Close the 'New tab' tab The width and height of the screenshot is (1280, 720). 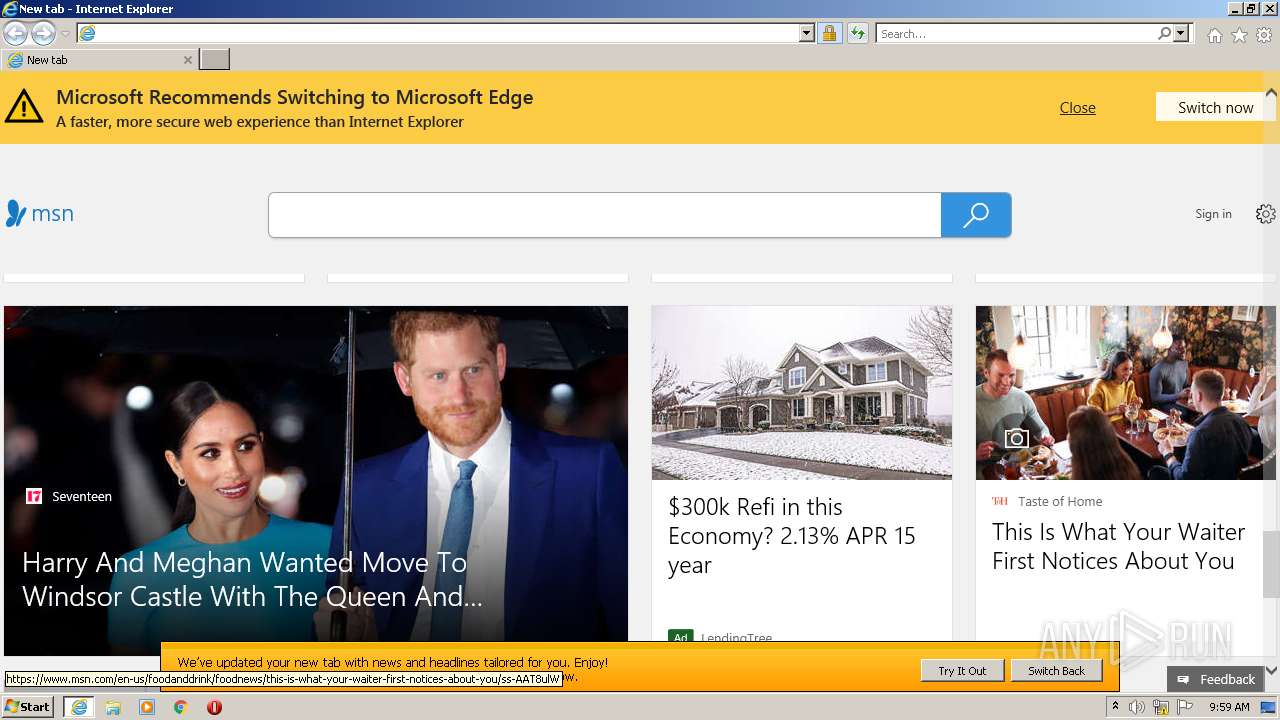click(x=188, y=60)
